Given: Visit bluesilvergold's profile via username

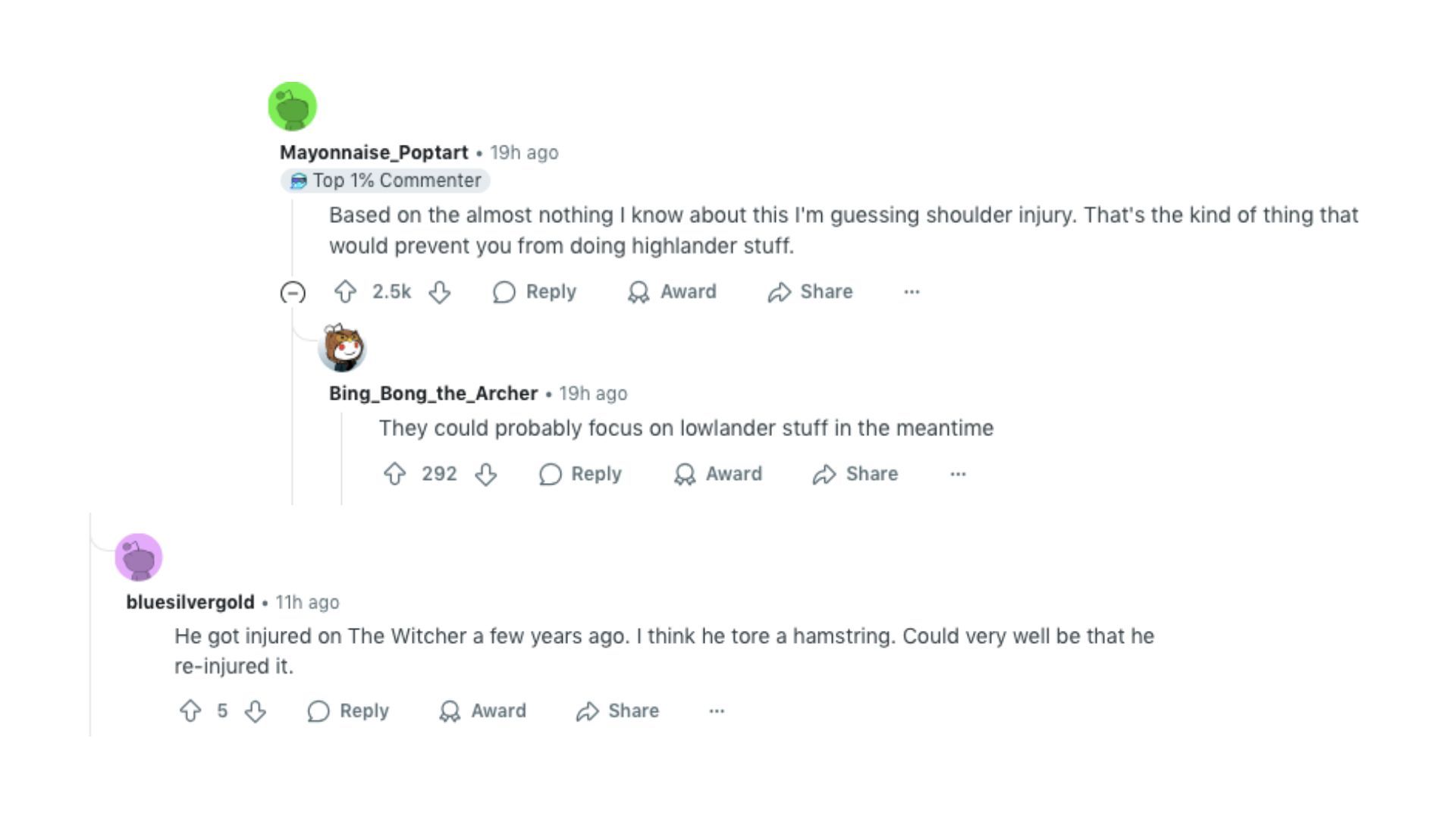Looking at the screenshot, I should [x=190, y=602].
